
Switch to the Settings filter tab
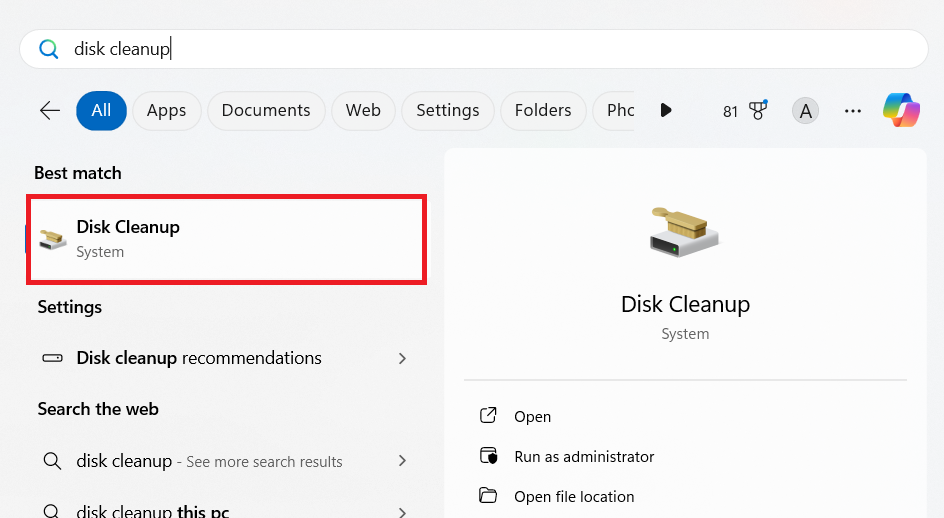pos(448,110)
